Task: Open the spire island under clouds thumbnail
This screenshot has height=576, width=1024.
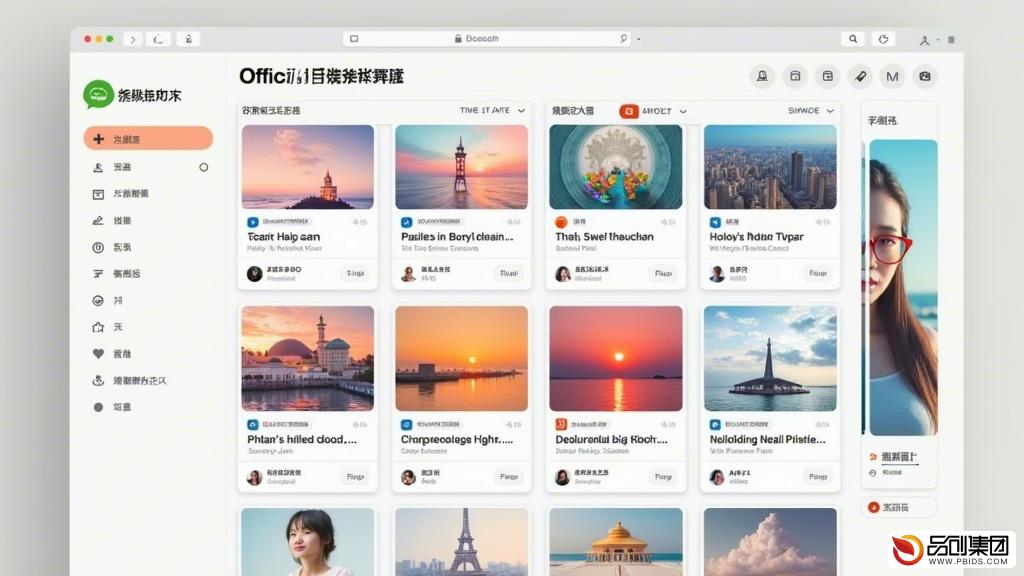Action: [771, 359]
